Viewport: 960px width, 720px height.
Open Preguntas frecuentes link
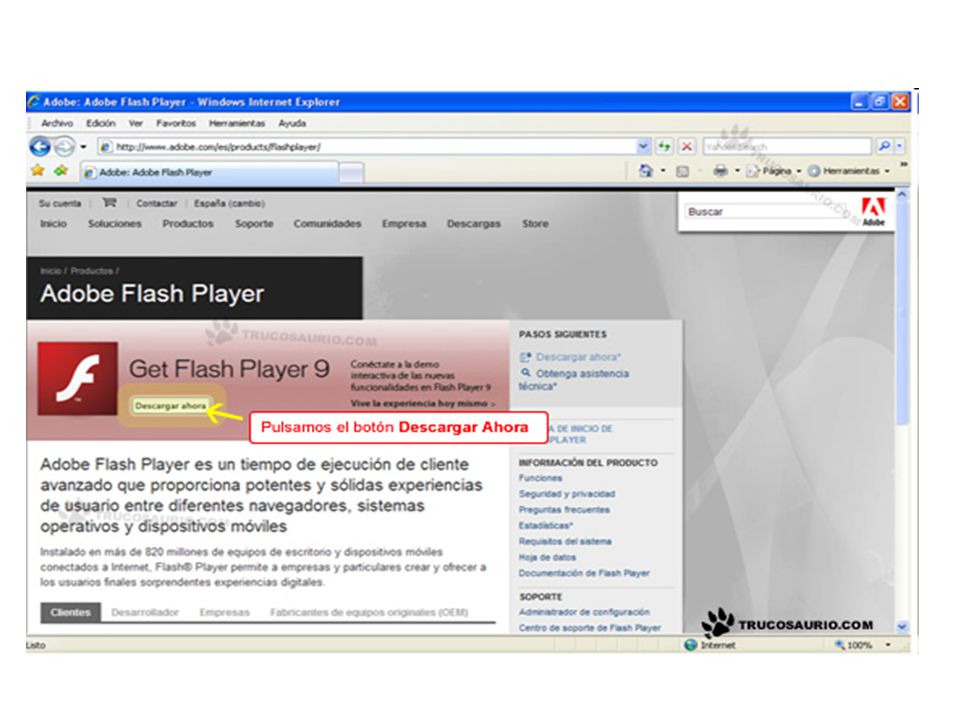click(x=564, y=510)
